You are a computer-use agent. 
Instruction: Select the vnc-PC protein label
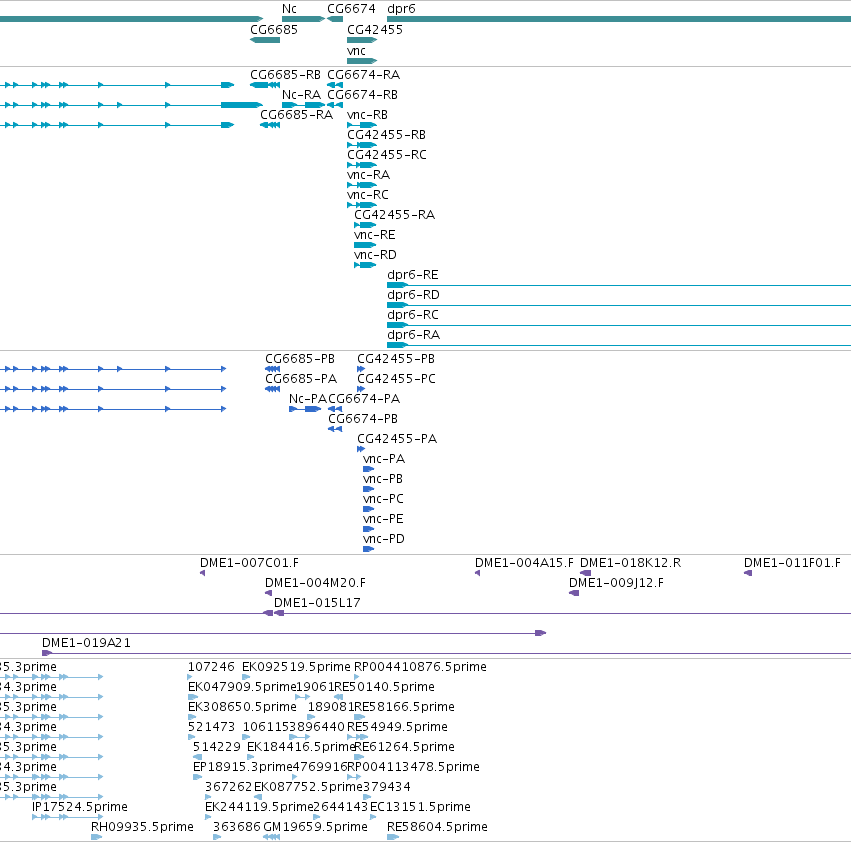click(x=383, y=499)
